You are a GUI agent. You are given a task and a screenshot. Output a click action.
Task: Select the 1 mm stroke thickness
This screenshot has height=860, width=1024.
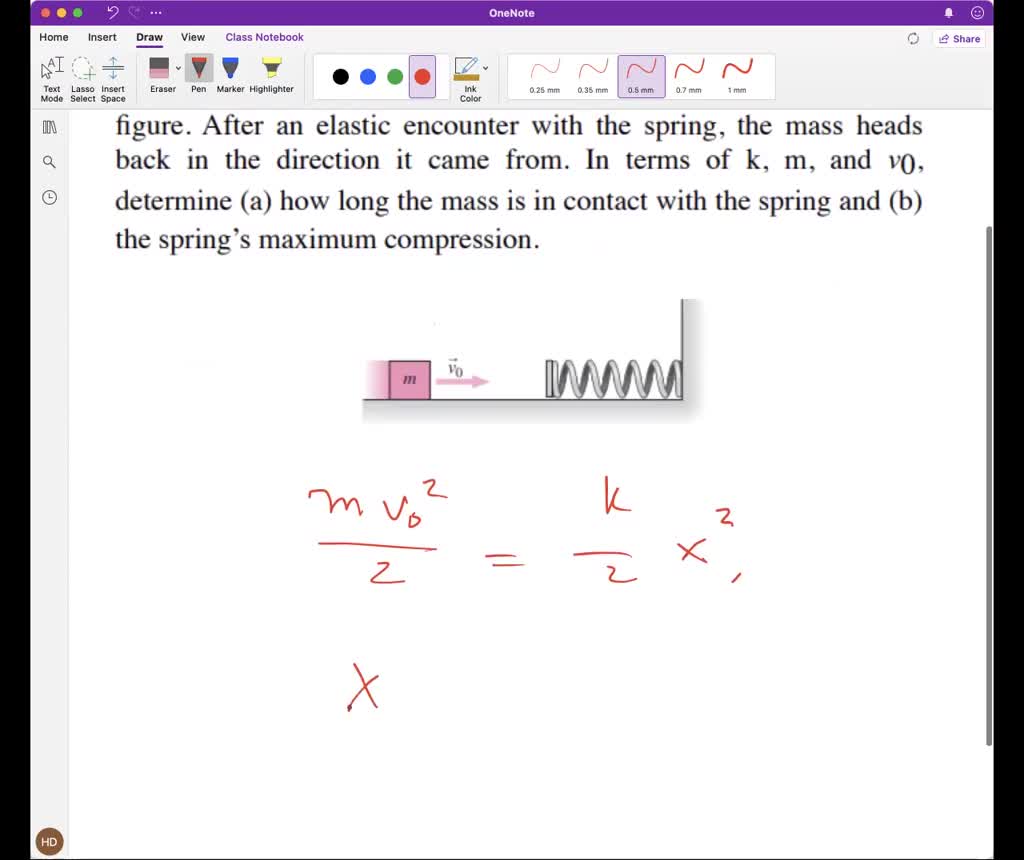point(737,75)
